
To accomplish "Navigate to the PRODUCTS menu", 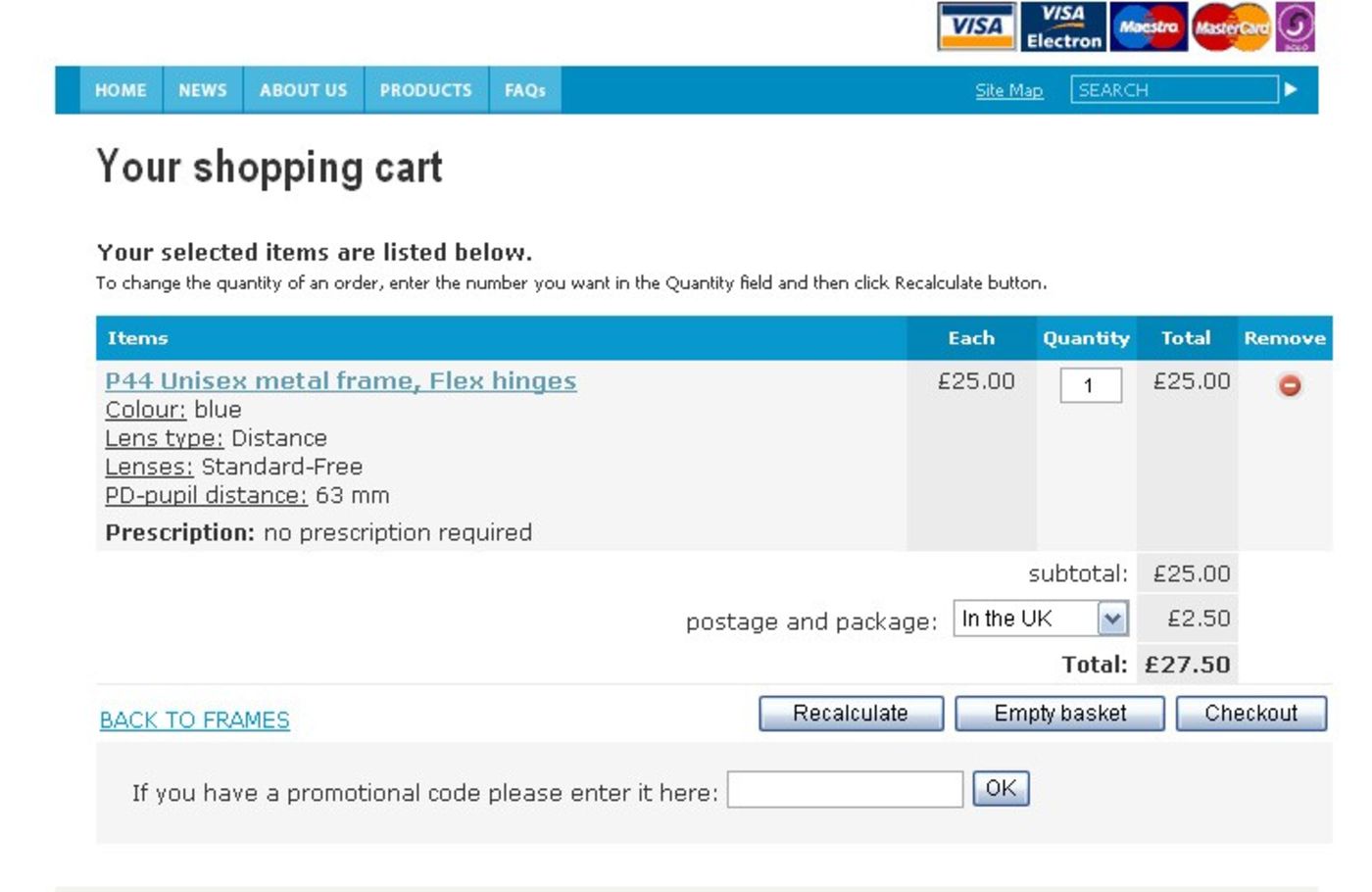I will pos(425,90).
